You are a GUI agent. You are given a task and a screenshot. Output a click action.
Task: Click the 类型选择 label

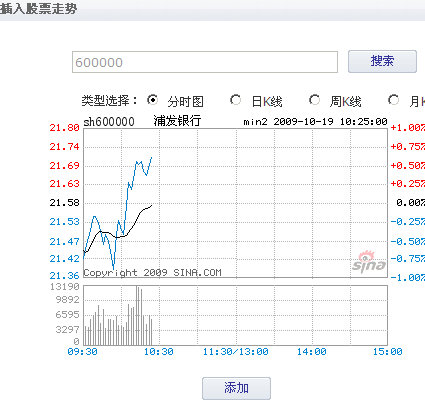pyautogui.click(x=109, y=101)
